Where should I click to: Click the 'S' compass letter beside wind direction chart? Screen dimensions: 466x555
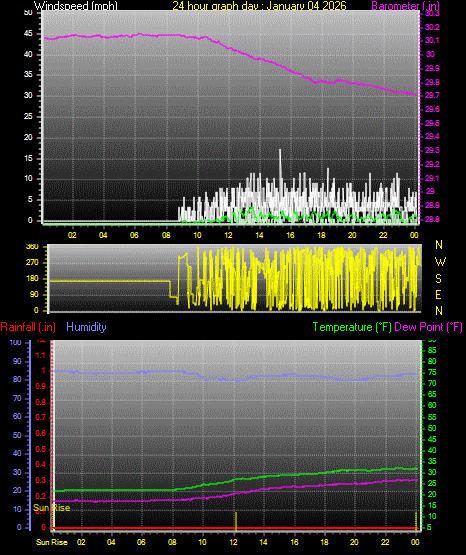coord(438,279)
